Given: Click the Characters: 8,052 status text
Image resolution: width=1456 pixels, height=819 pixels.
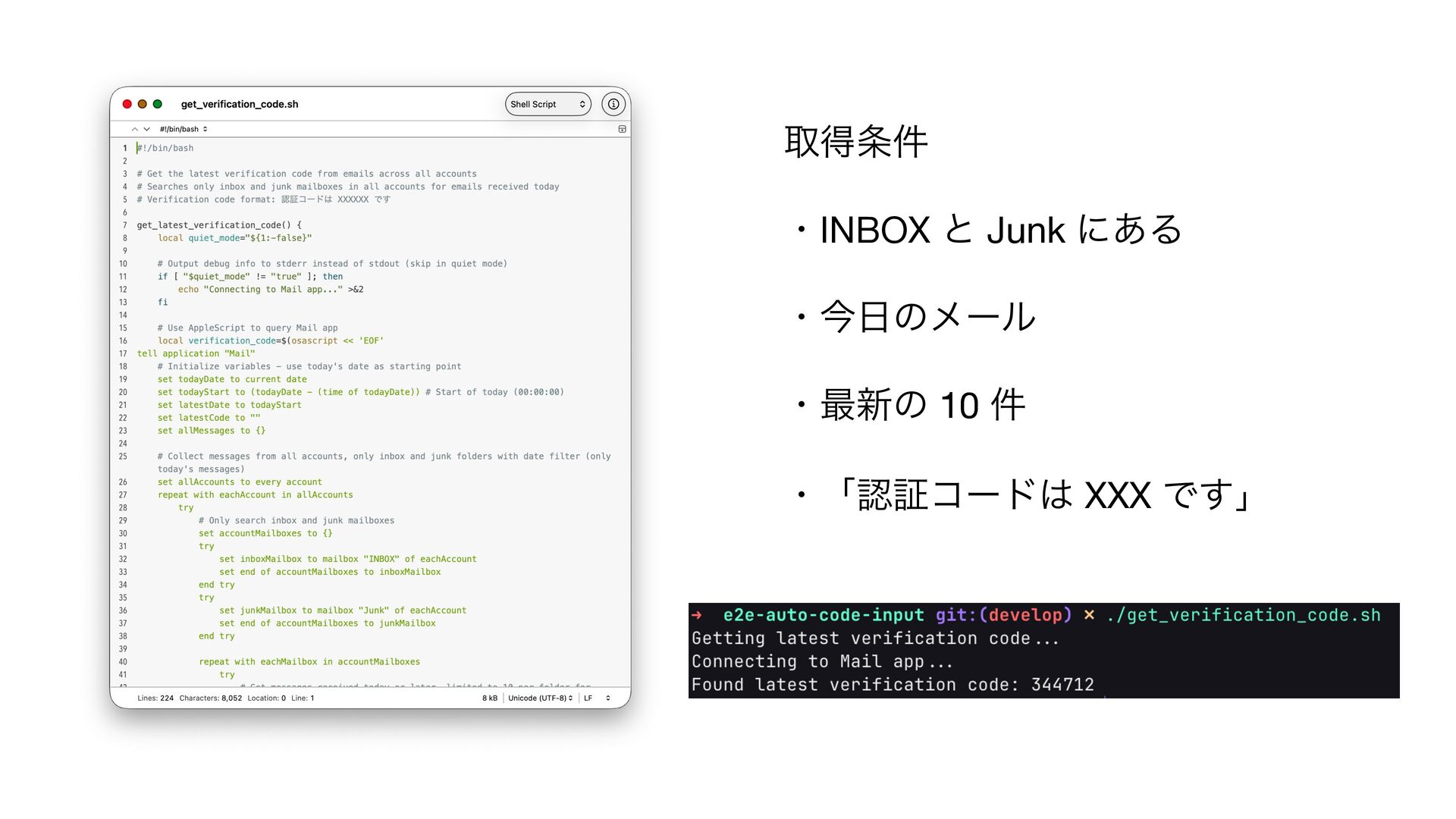Looking at the screenshot, I should (x=210, y=698).
